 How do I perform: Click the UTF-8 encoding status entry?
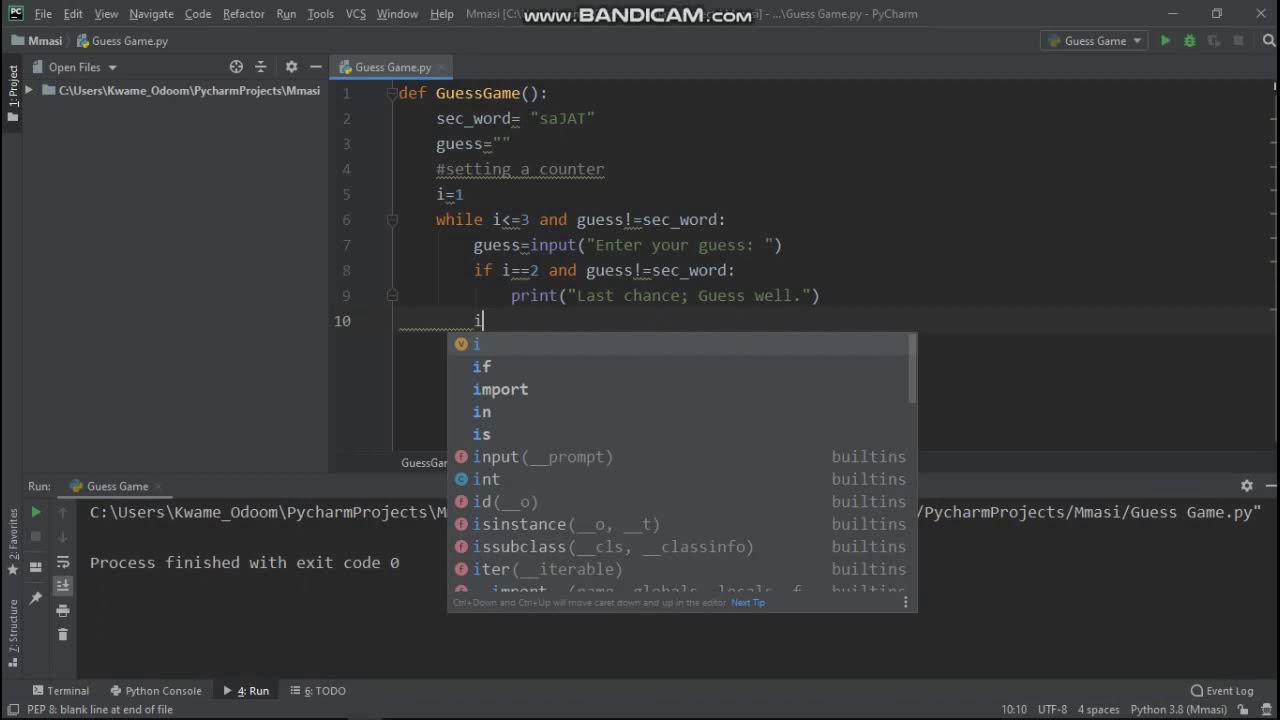(x=1053, y=710)
